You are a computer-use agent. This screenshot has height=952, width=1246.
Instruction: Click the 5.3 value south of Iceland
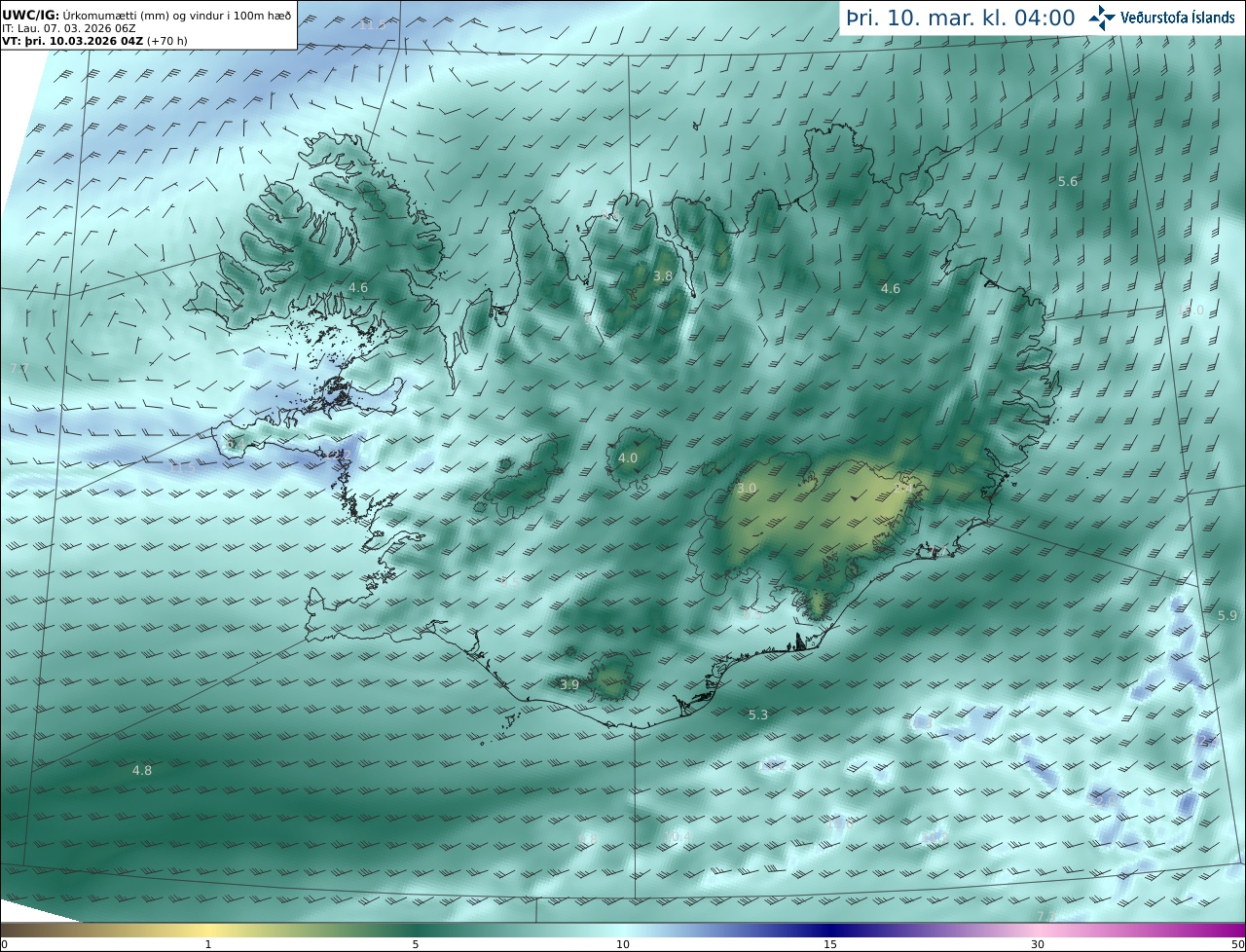758,715
